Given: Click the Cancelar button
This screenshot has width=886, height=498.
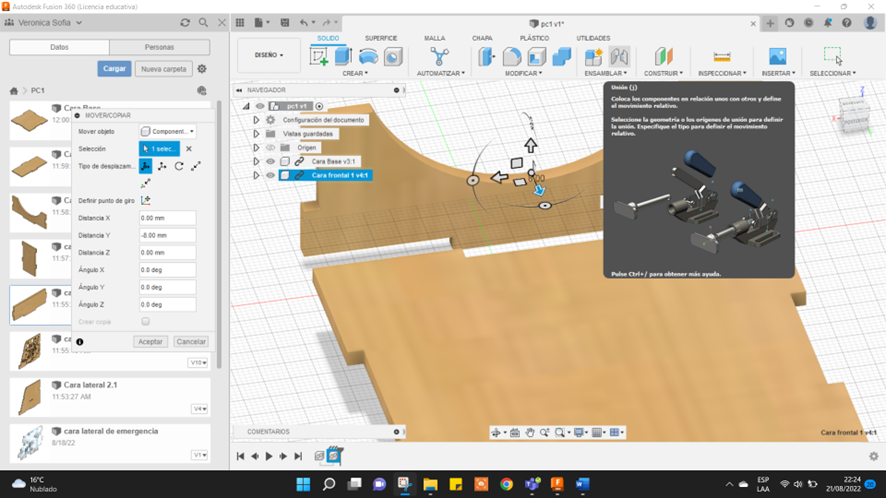Looking at the screenshot, I should coord(191,341).
